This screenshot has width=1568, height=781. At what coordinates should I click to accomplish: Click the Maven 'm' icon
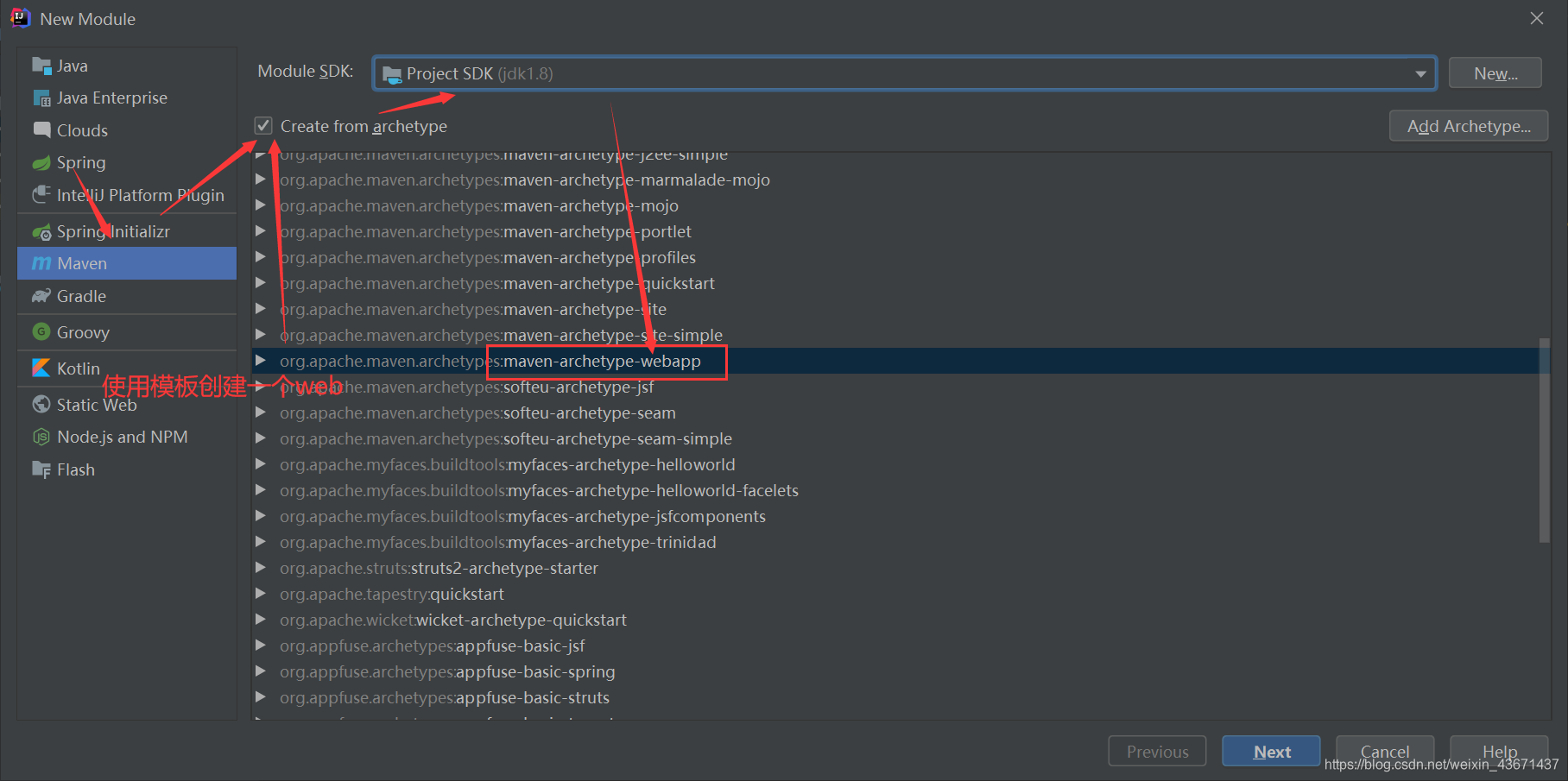[x=41, y=263]
